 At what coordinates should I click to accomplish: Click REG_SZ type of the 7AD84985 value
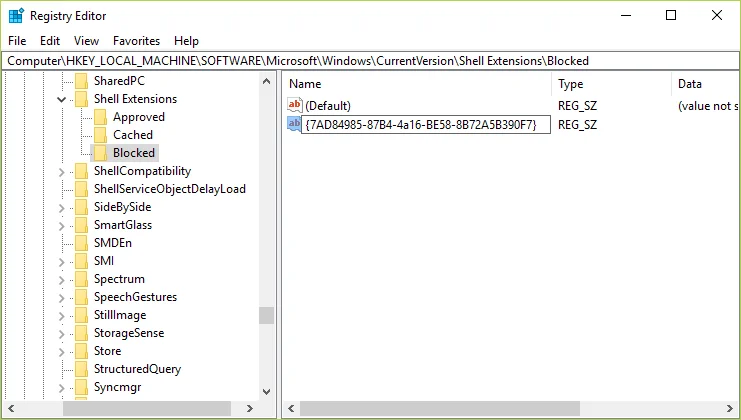pyautogui.click(x=577, y=125)
